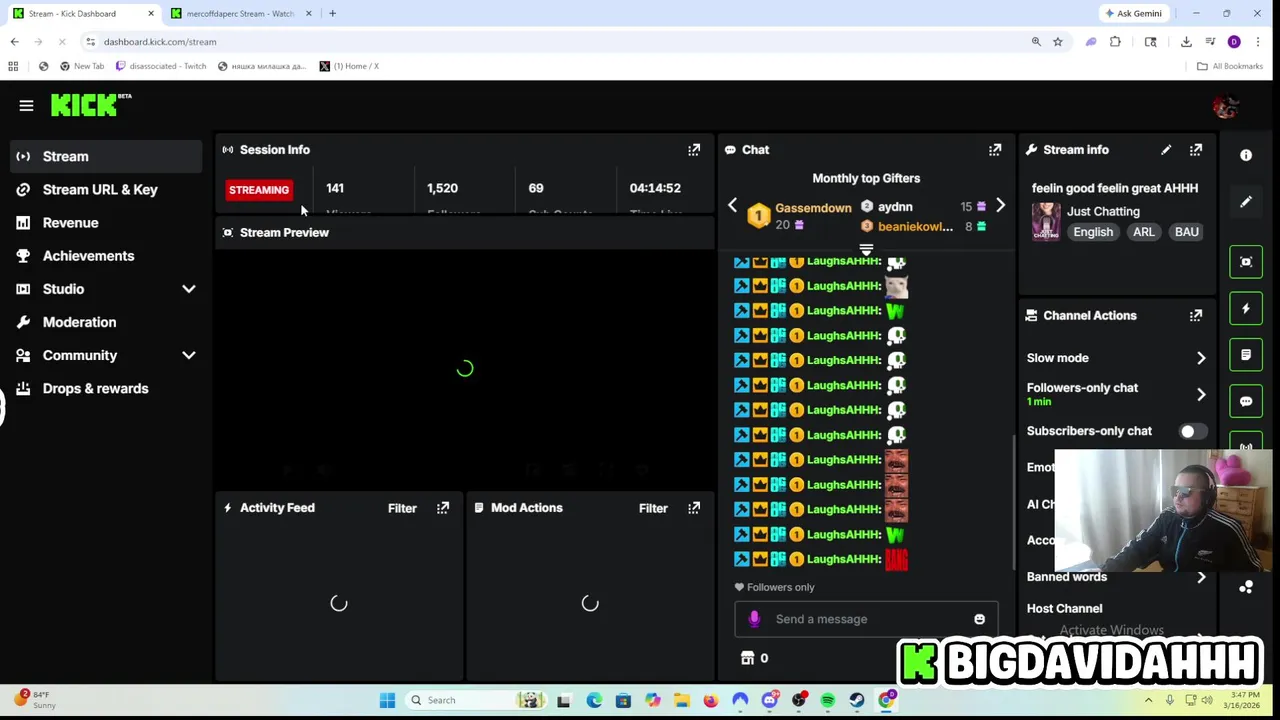Expand the Studio sidebar section
Screen dimensions: 1280x720
click(188, 289)
